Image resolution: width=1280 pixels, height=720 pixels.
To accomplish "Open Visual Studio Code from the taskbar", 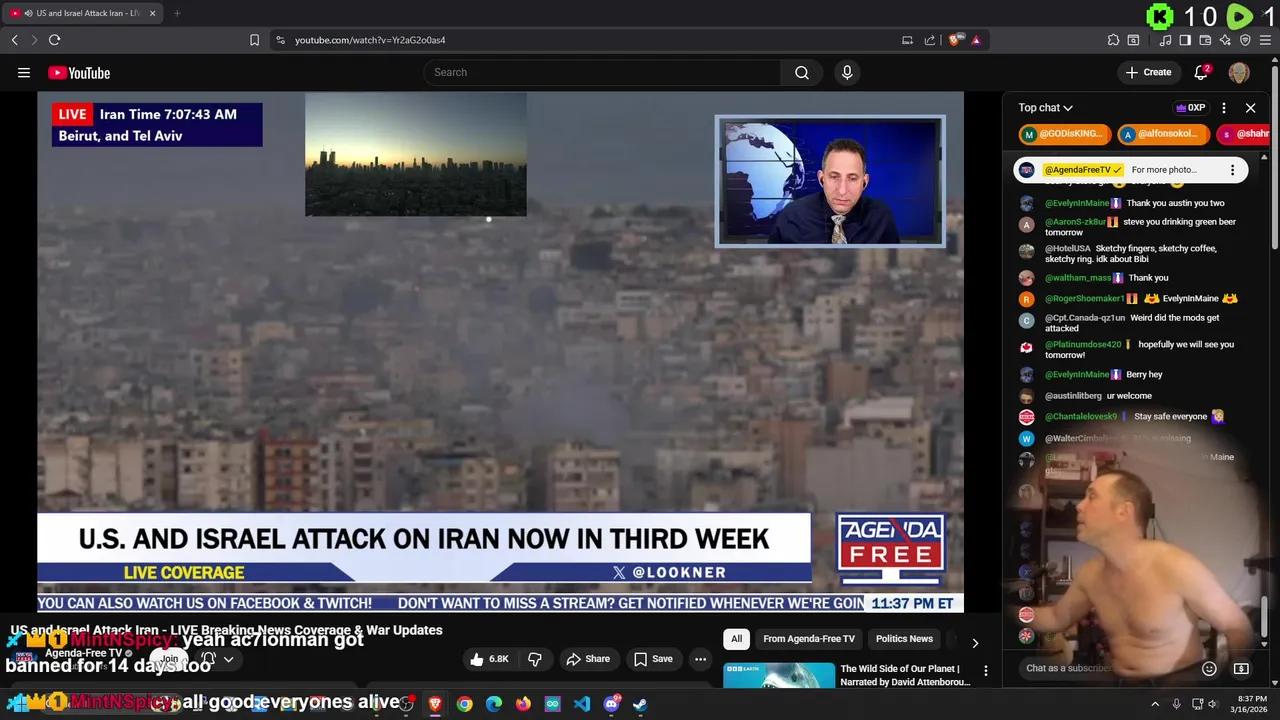I will (582, 704).
